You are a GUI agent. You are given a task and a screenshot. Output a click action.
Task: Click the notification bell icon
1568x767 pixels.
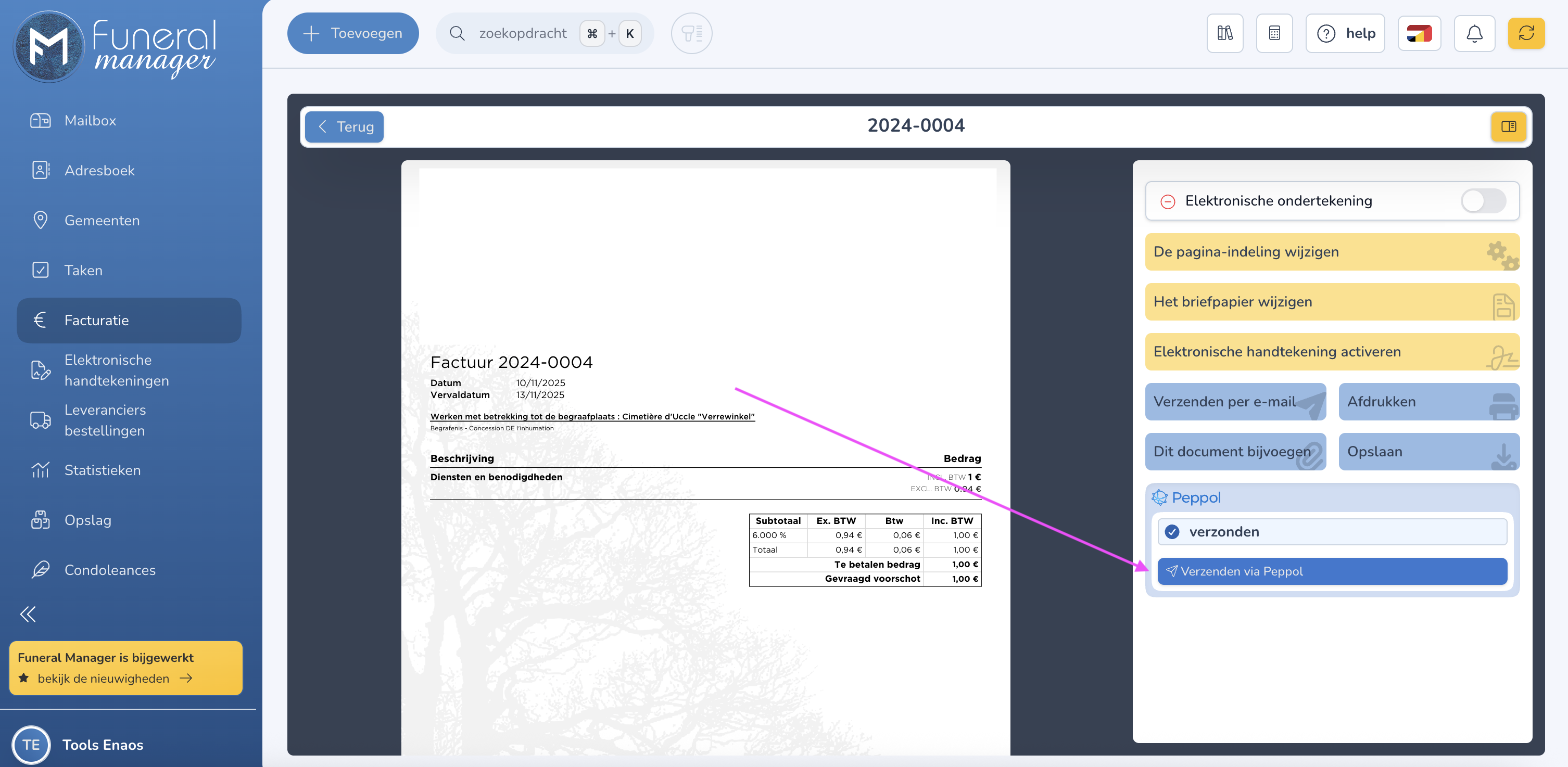coord(1474,33)
